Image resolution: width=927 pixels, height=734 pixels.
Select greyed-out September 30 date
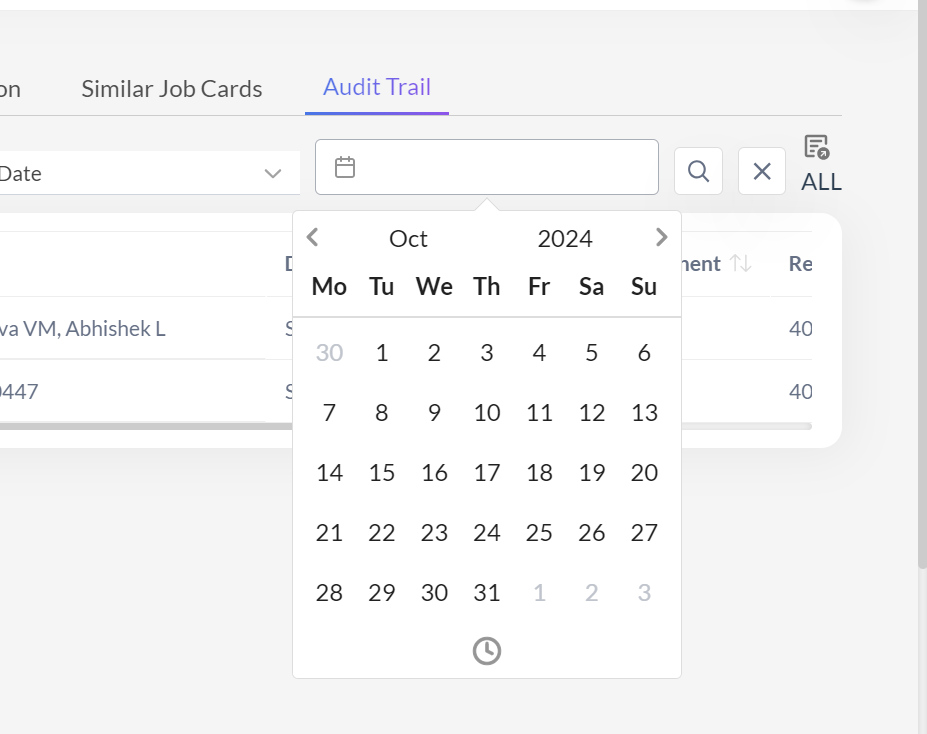point(329,353)
